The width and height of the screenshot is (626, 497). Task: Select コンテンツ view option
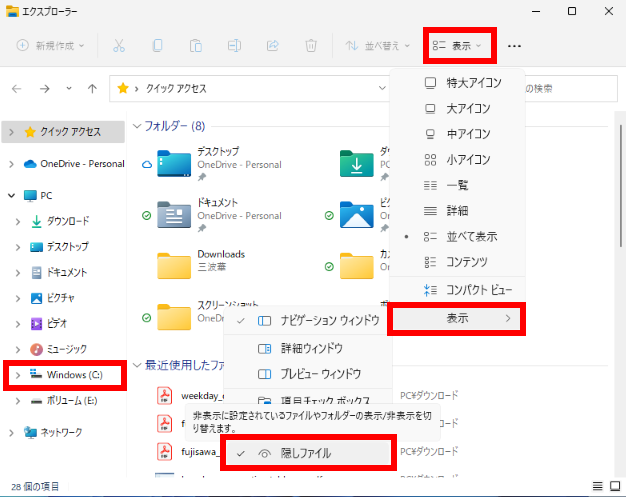[x=458, y=262]
